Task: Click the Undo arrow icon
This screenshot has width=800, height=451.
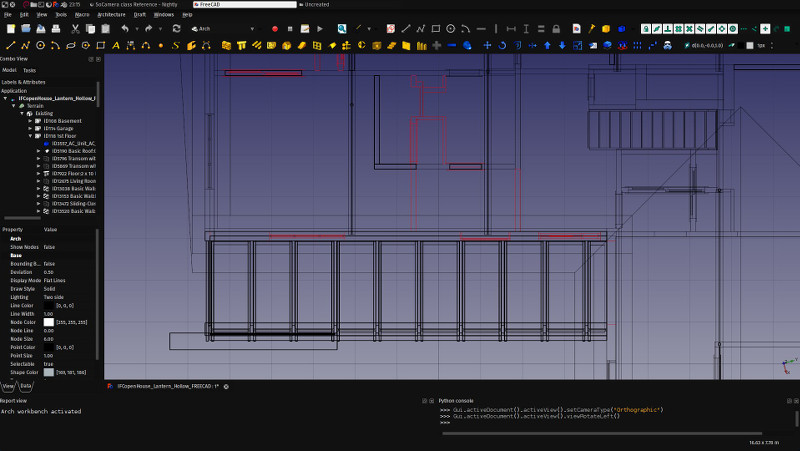Action: click(x=125, y=29)
